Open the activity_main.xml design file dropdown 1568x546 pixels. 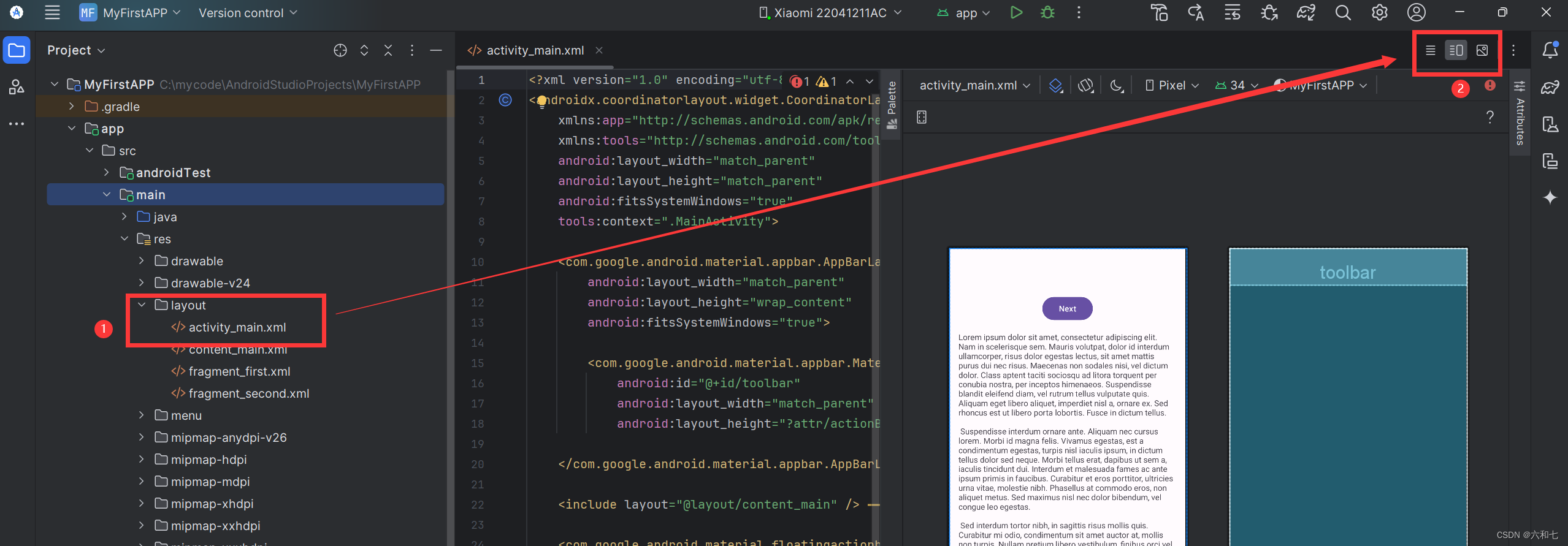coord(974,86)
